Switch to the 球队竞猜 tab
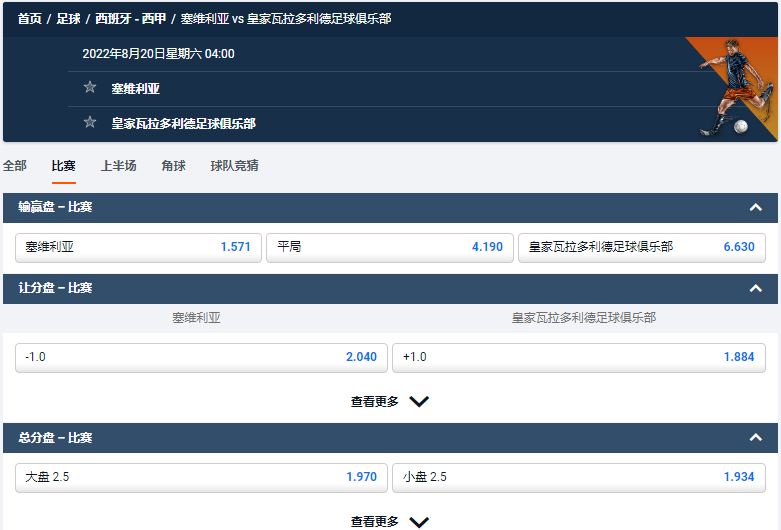 coord(235,166)
